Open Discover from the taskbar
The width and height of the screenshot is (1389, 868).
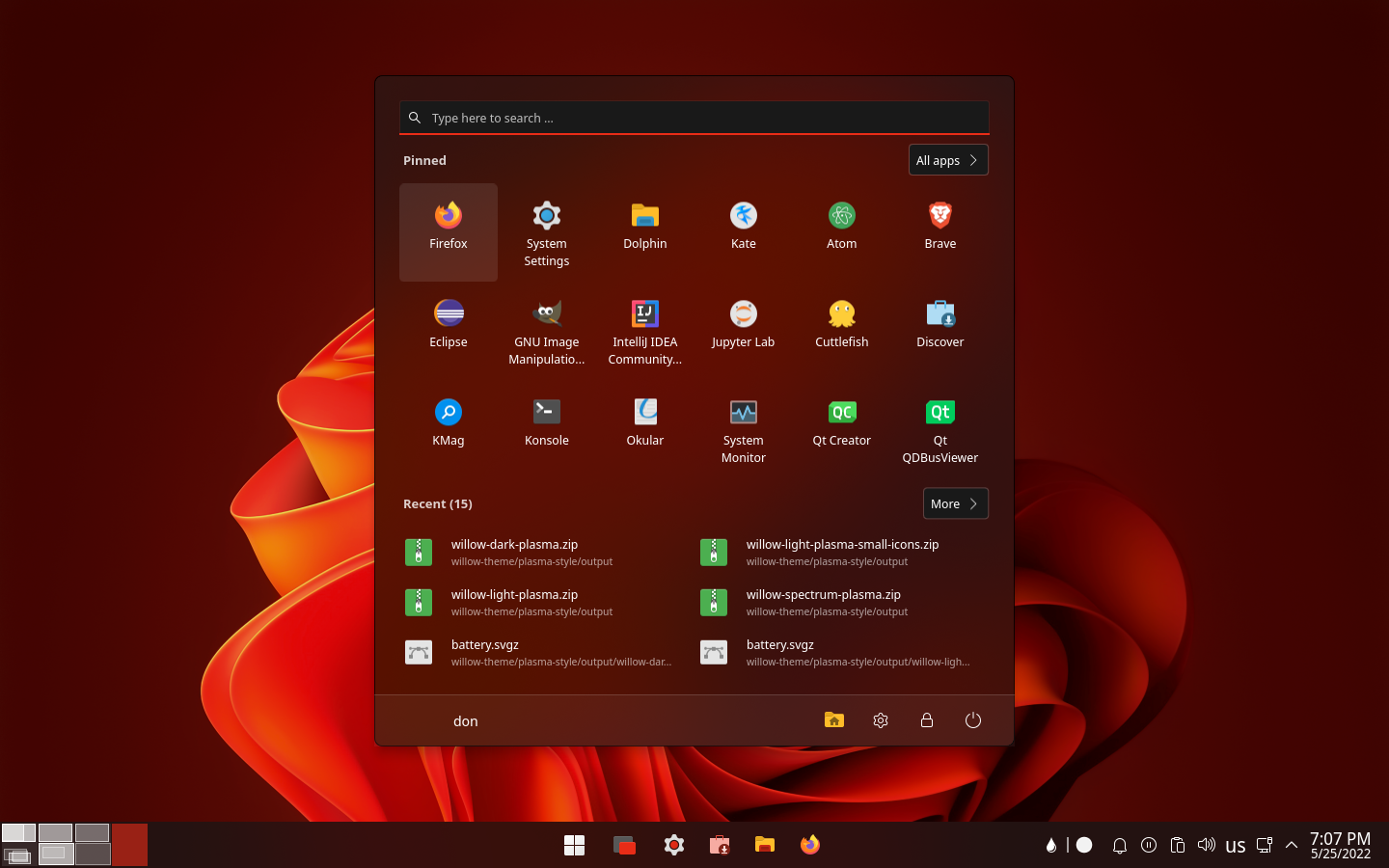pos(720,845)
